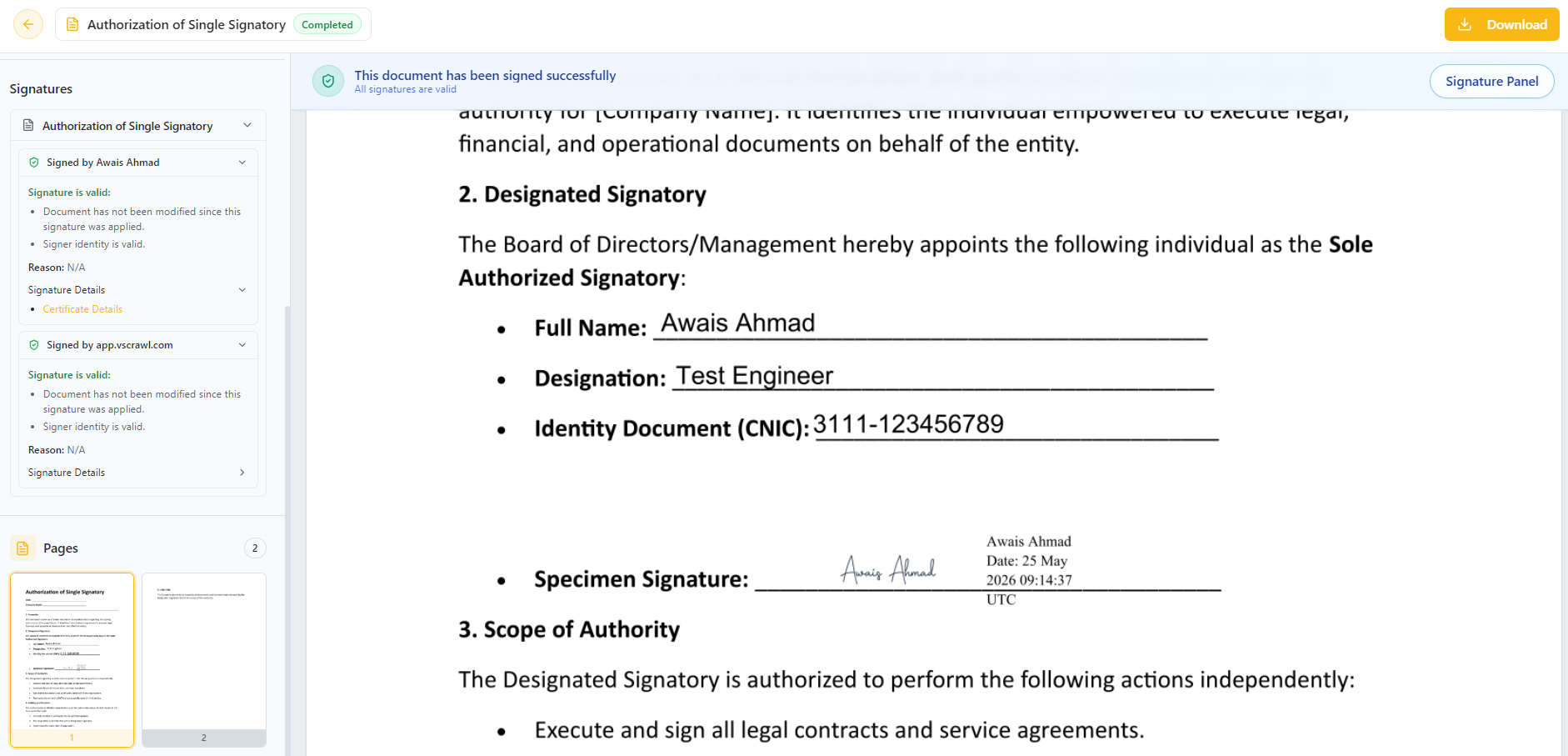Click the specimen signature image
This screenshot has width=1568, height=756.
coord(888,569)
